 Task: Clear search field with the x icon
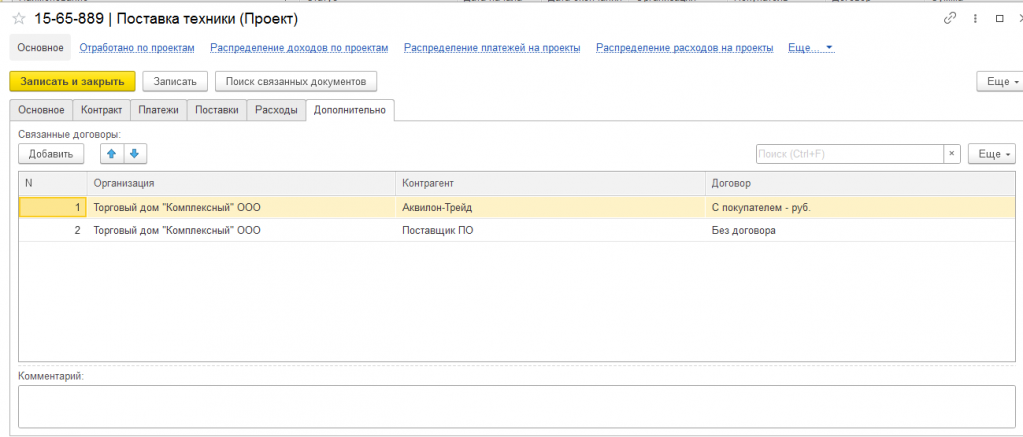click(x=952, y=154)
